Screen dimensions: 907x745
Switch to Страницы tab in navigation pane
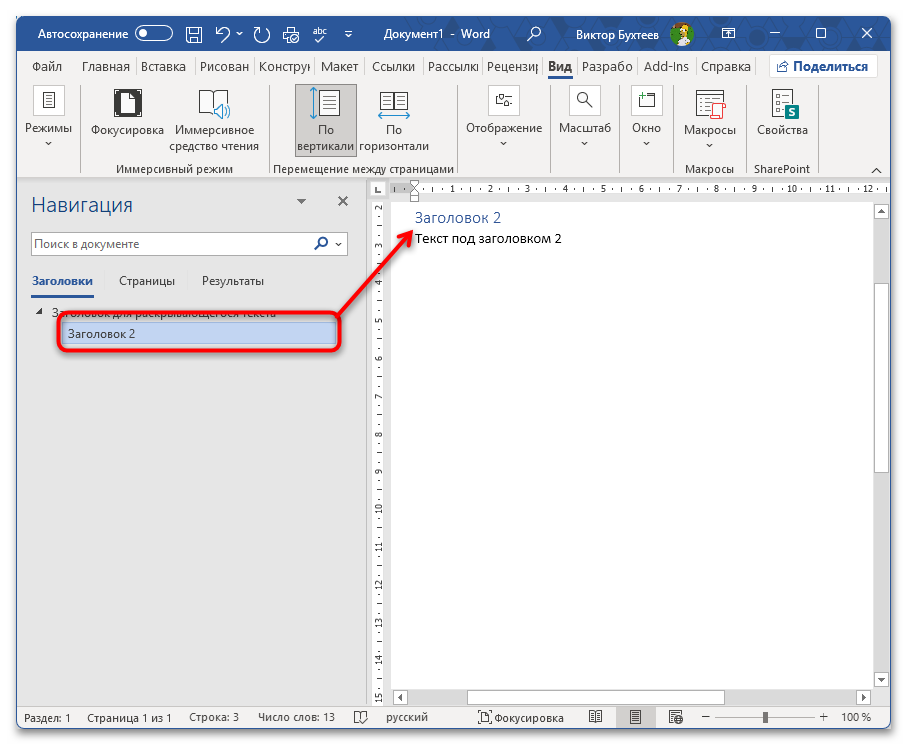147,281
